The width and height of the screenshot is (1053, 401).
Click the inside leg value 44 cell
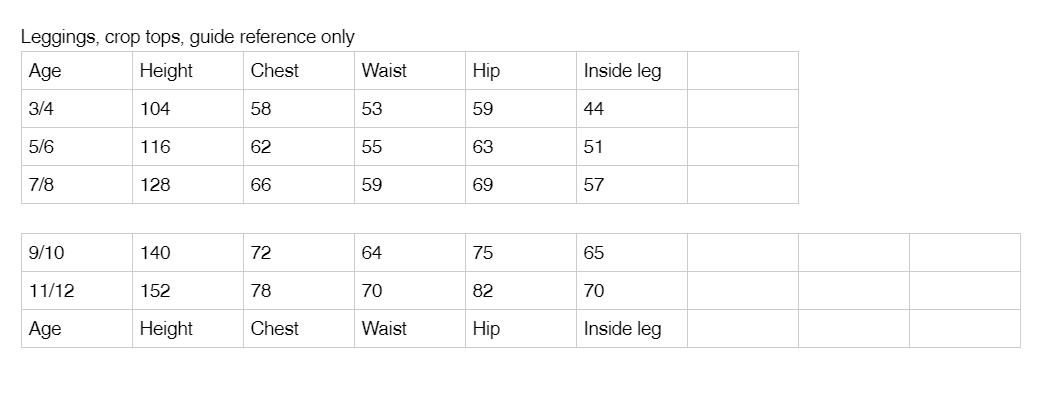631,109
